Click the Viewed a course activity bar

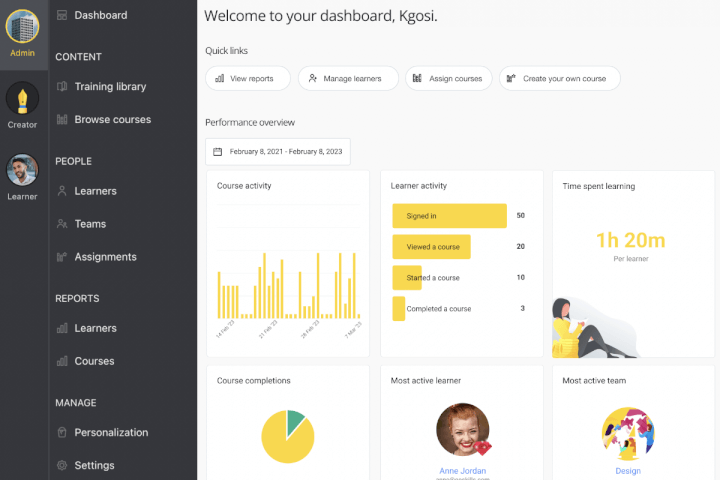pos(432,247)
